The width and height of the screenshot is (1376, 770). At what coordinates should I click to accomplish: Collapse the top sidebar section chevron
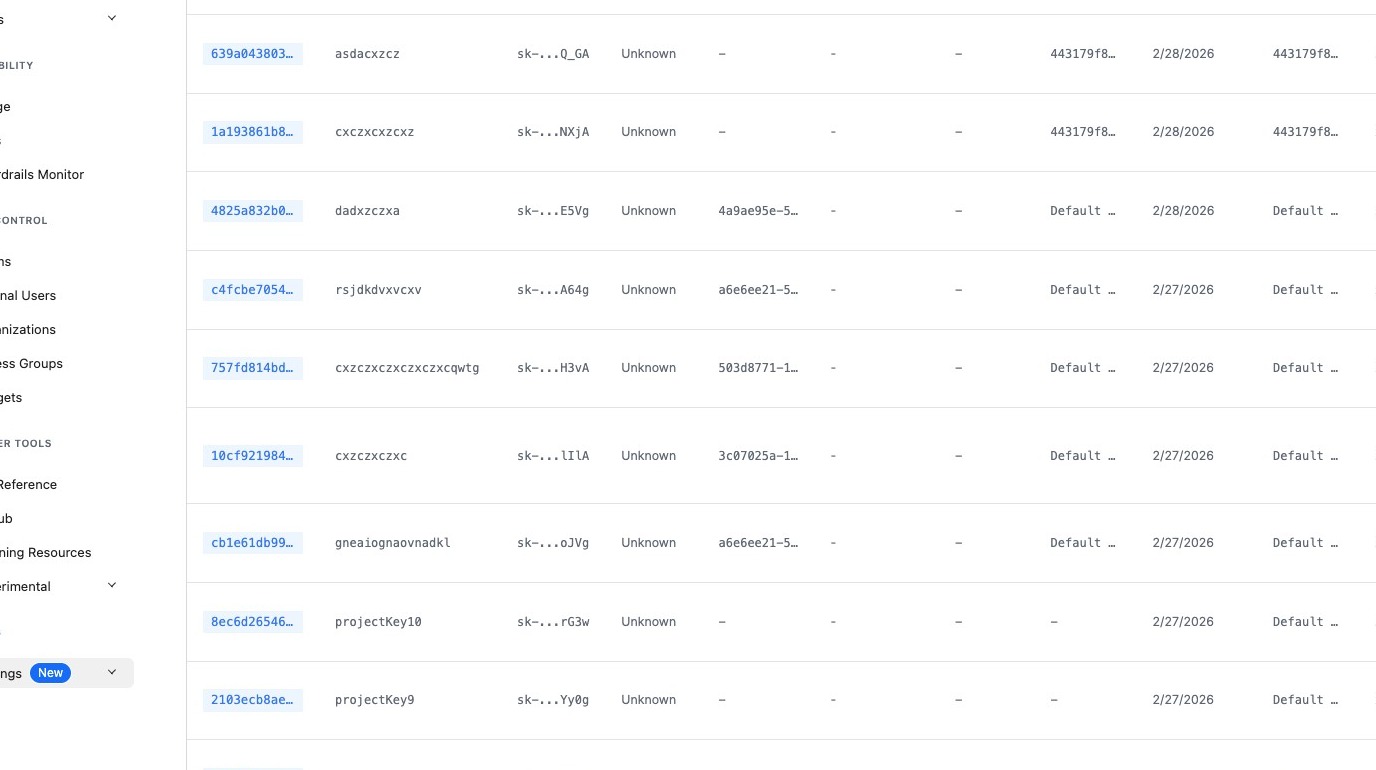pos(112,18)
